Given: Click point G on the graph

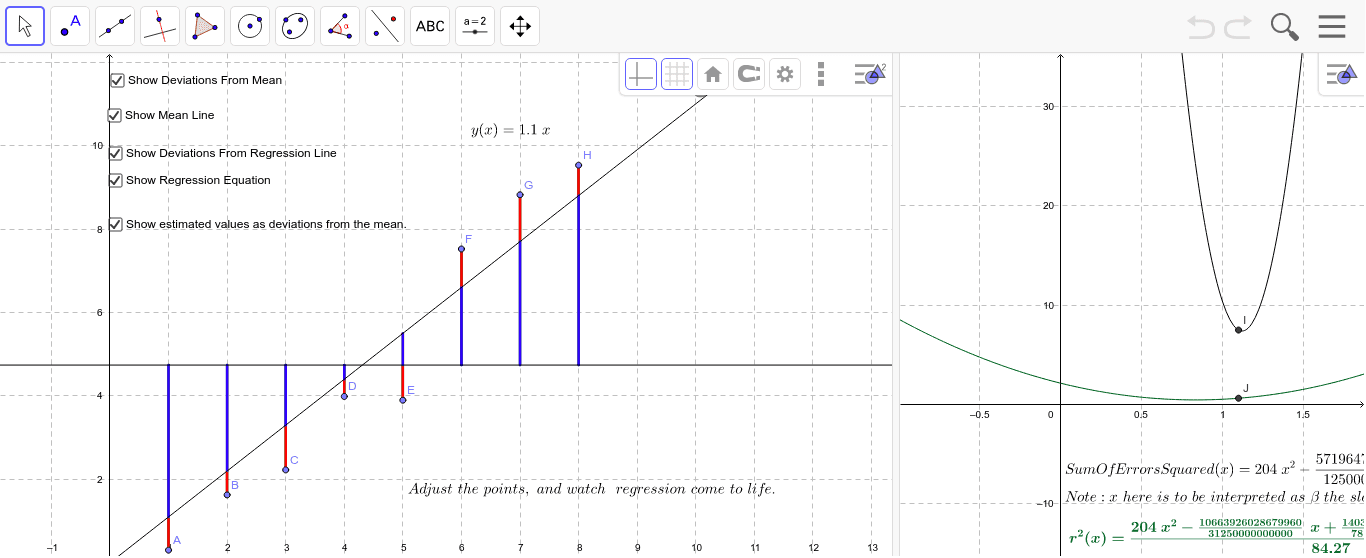Looking at the screenshot, I should (x=520, y=195).
